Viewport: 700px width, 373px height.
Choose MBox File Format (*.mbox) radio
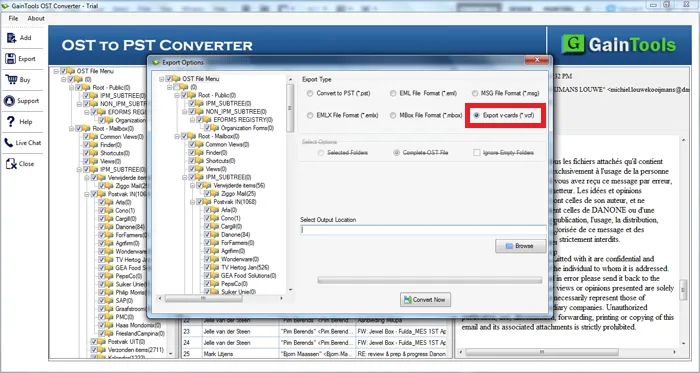[x=393, y=115]
